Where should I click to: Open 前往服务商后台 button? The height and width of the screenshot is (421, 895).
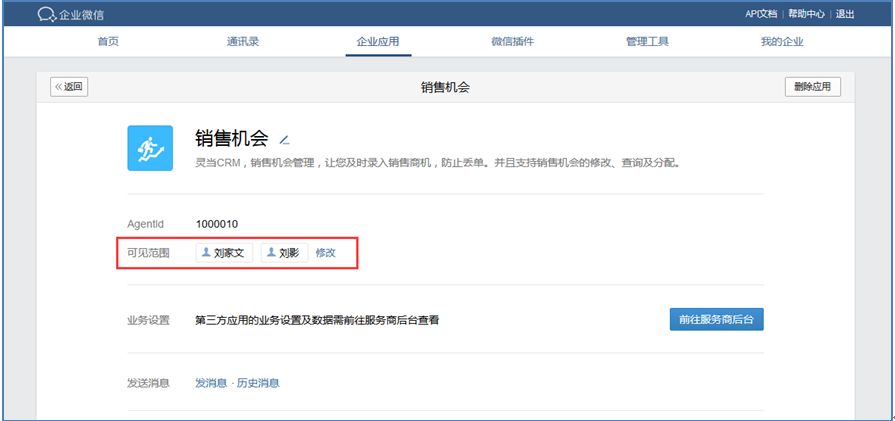click(716, 319)
